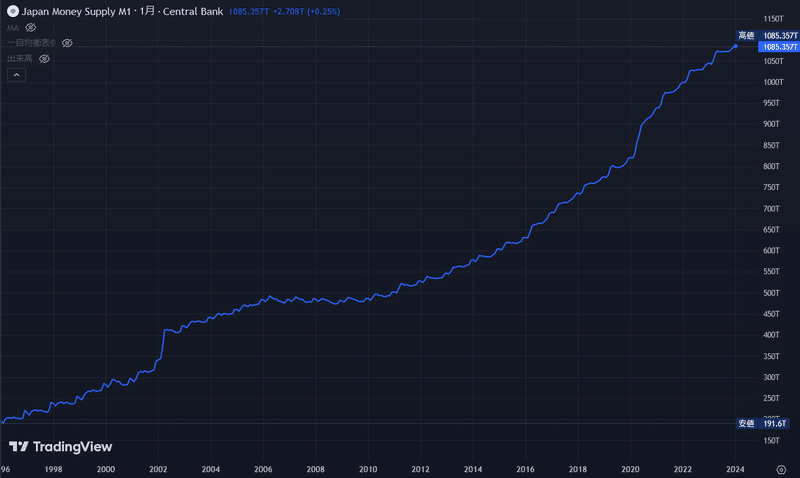Click the 500T price axis label
The image size is (800, 478).
pos(771,293)
